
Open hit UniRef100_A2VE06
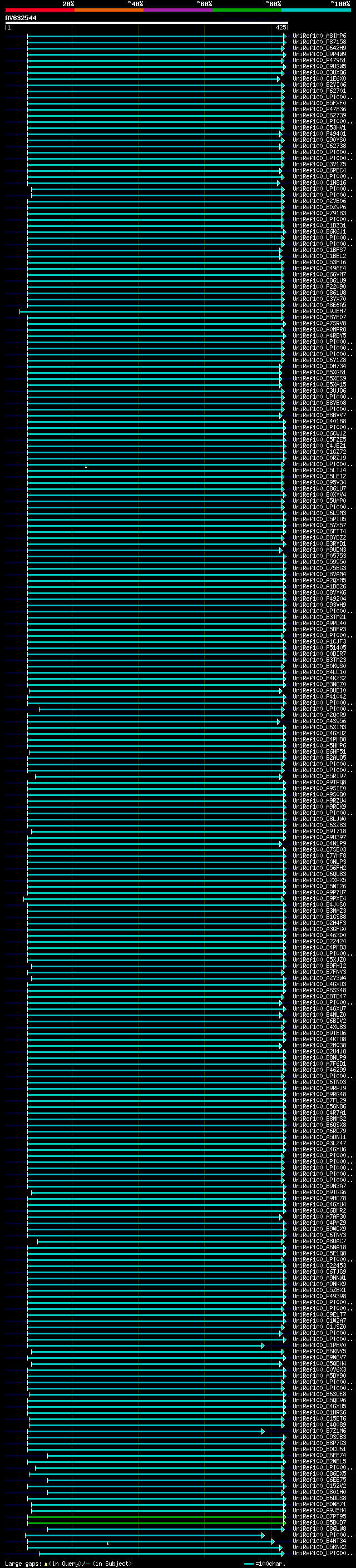pos(319,201)
